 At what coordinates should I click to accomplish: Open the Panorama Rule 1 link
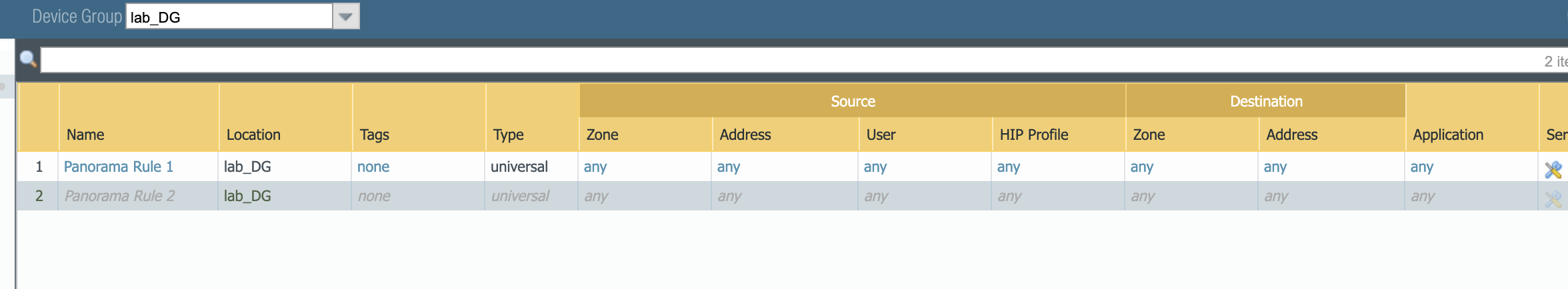coord(119,167)
